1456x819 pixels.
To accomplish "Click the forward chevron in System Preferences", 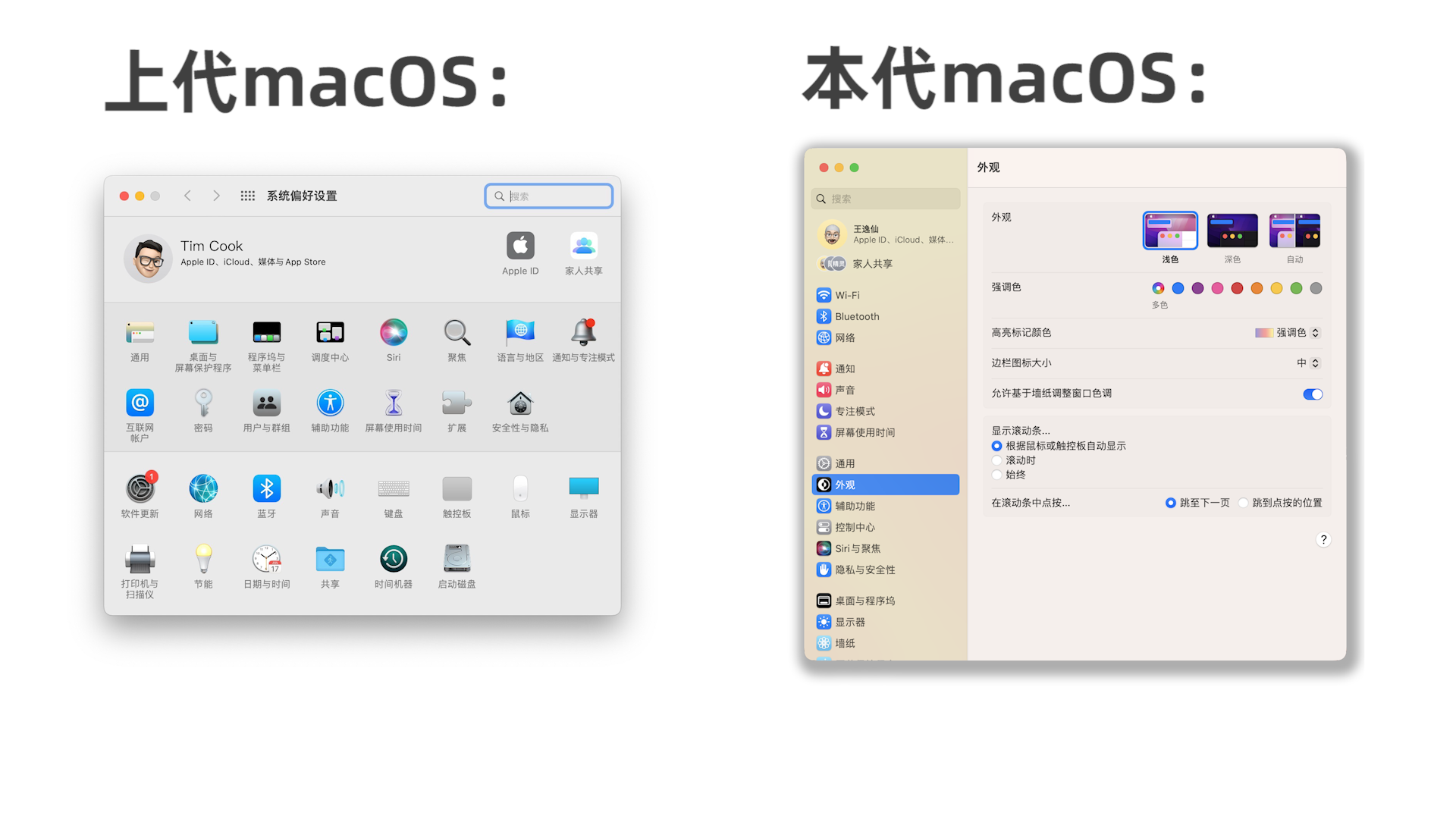I will tap(217, 196).
